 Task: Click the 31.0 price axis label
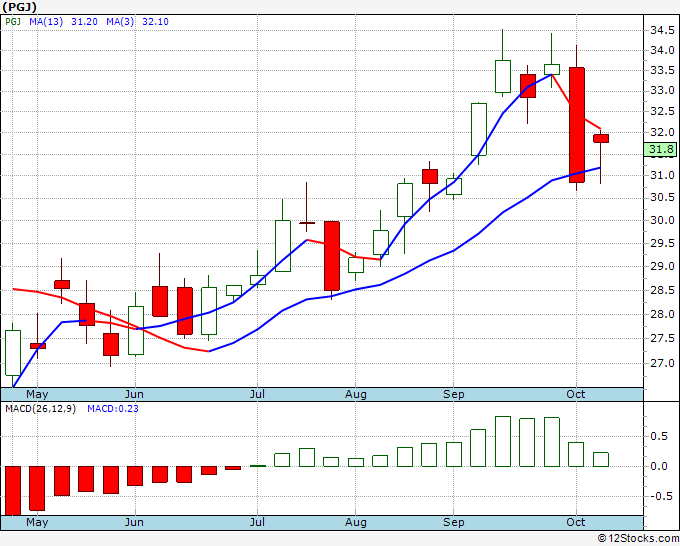pyautogui.click(x=662, y=176)
